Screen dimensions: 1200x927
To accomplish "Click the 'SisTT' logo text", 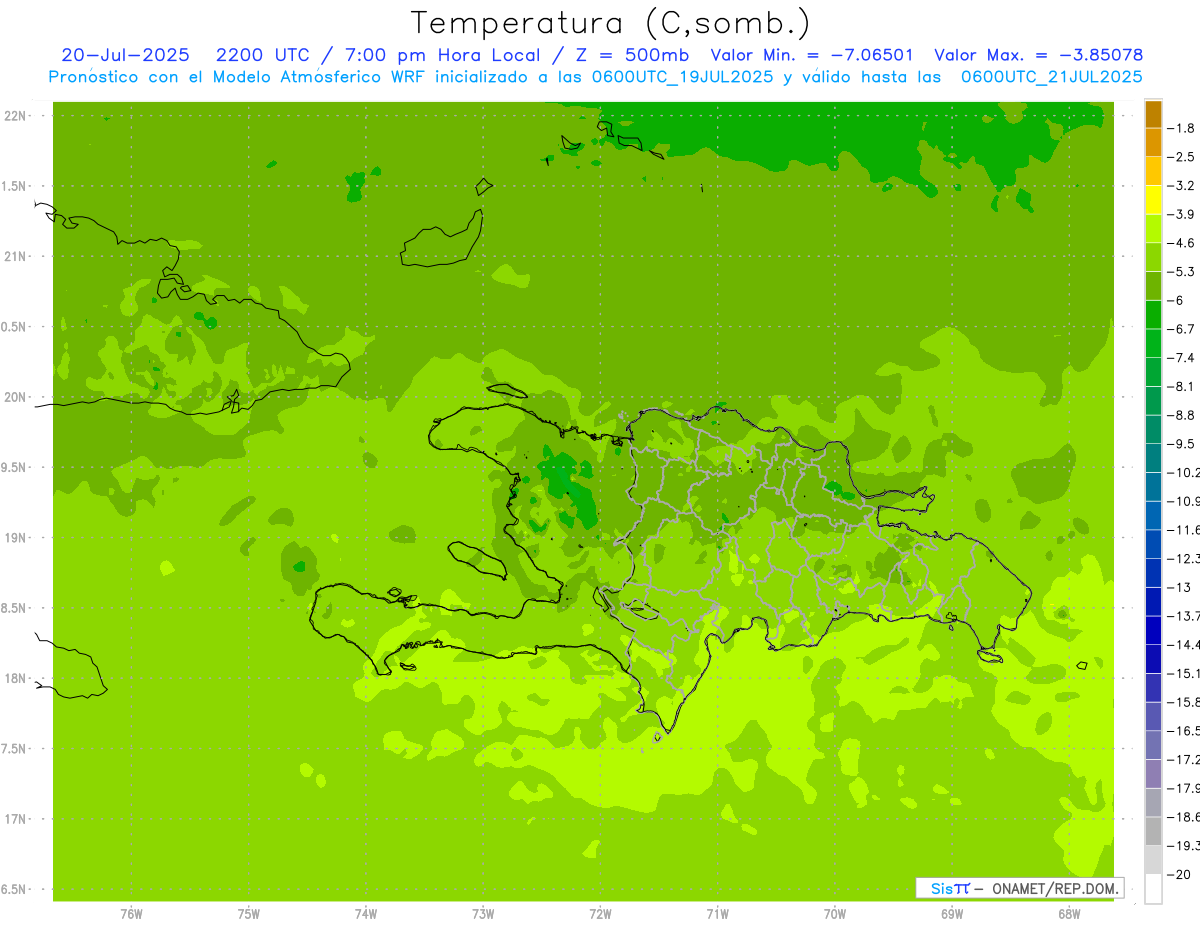I will pos(950,888).
